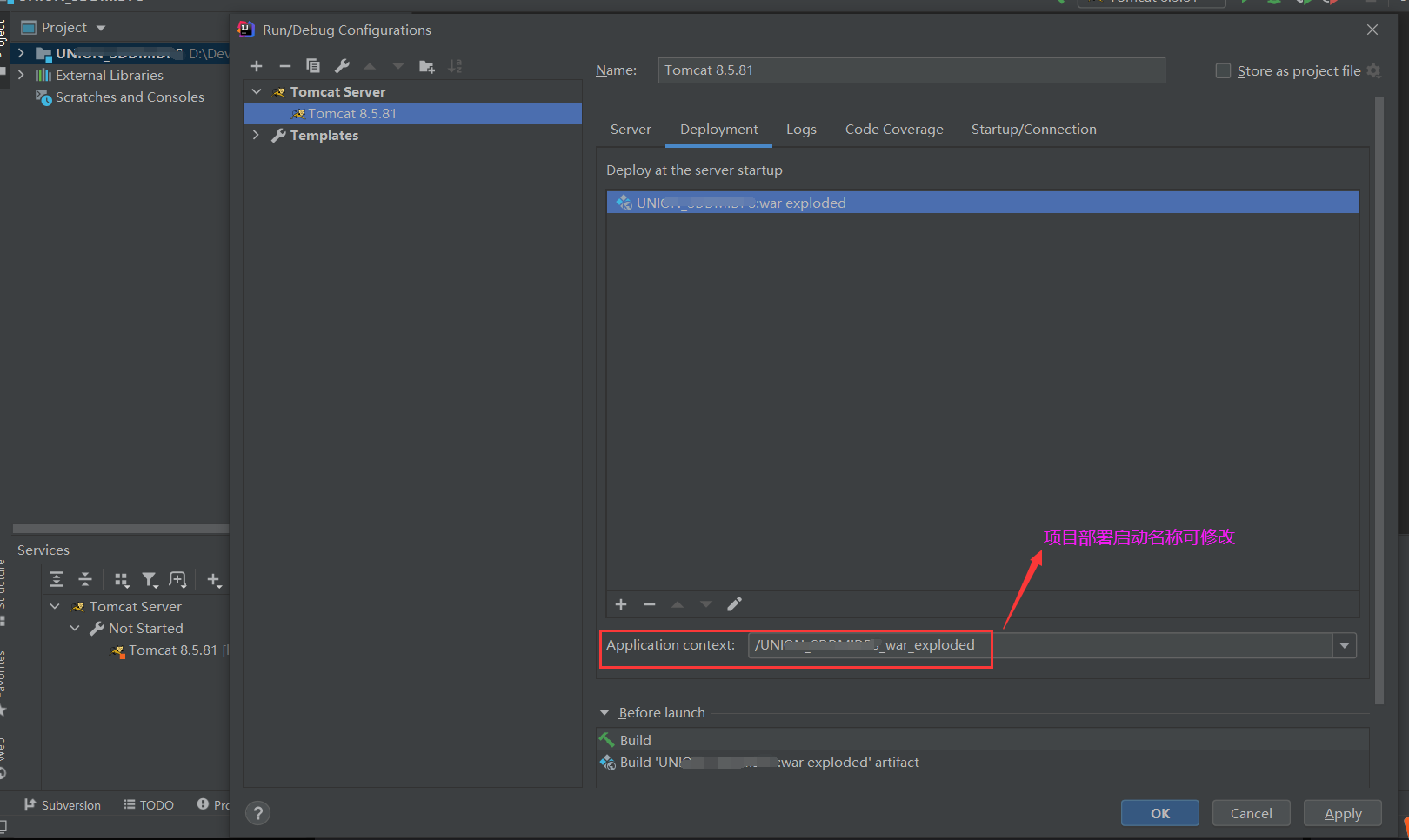Add a service in Services panel
Image resolution: width=1409 pixels, height=840 pixels.
(214, 580)
